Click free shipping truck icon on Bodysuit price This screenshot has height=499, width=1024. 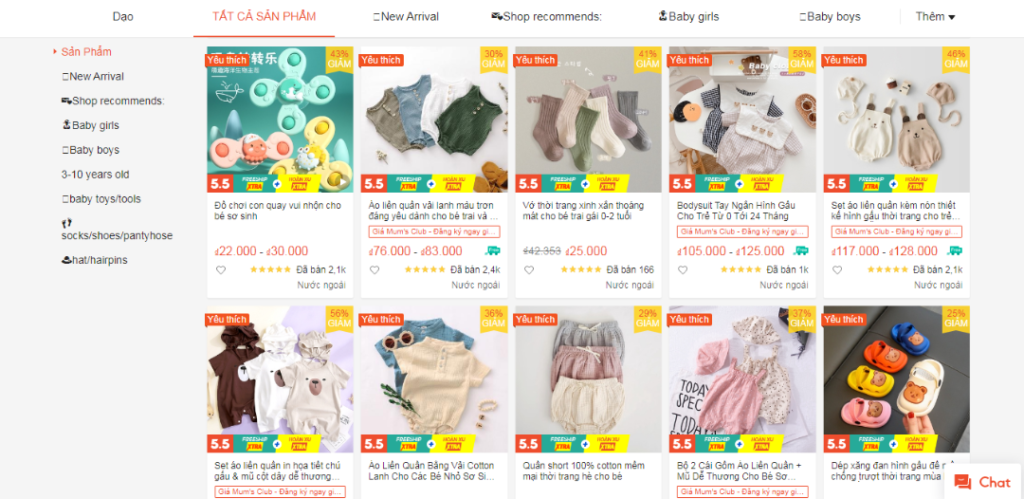pyautogui.click(x=800, y=251)
